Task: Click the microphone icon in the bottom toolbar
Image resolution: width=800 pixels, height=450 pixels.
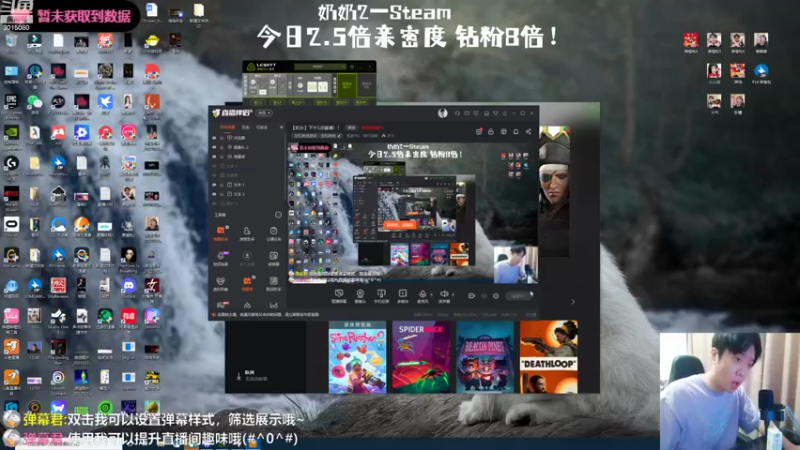Action: pos(422,294)
